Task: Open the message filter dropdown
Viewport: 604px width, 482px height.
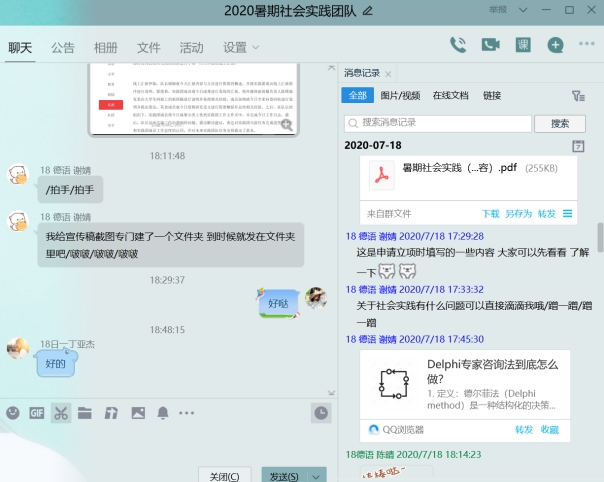Action: (578, 96)
